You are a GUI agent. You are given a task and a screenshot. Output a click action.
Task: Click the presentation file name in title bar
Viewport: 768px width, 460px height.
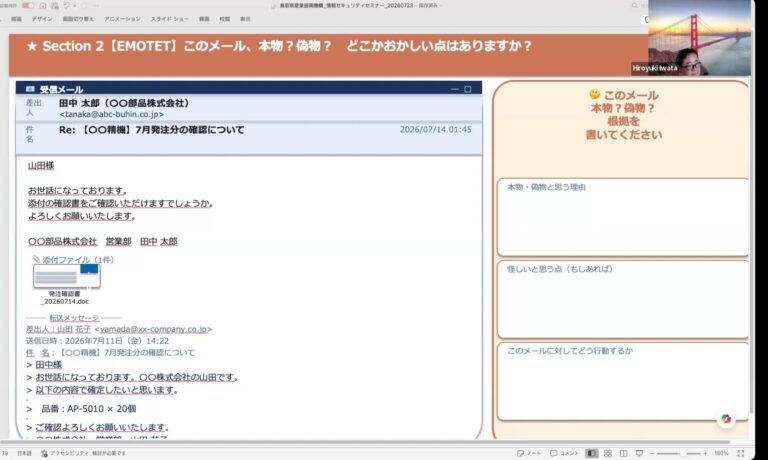347,5
